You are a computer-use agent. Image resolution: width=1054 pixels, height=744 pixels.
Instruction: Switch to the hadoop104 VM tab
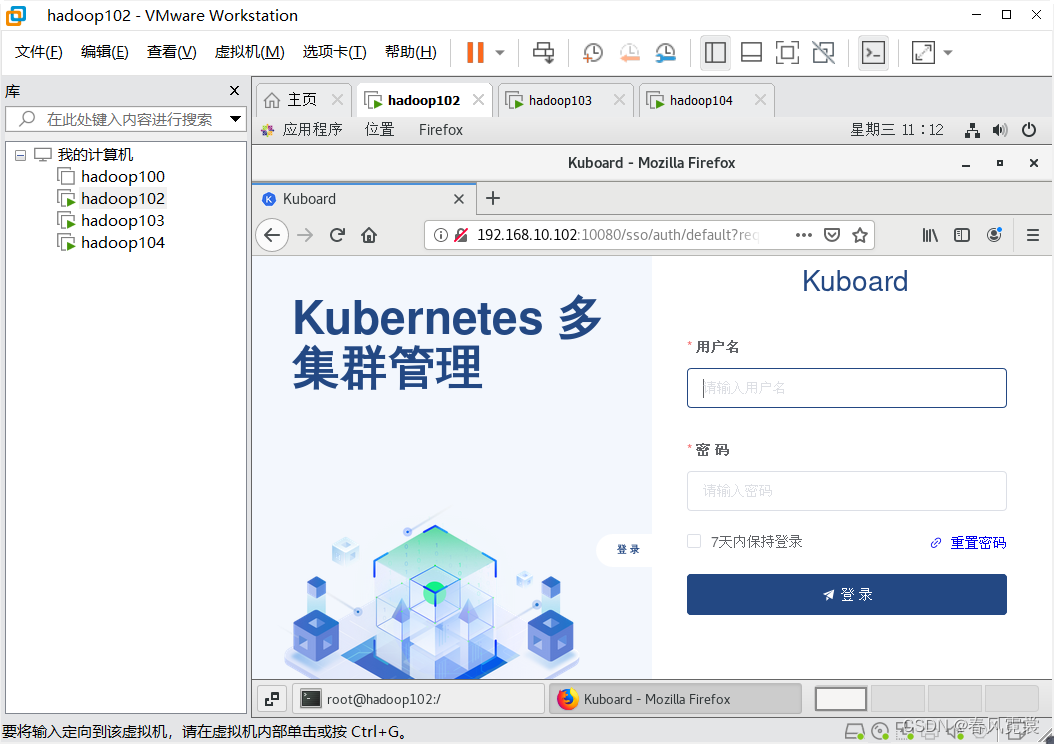pyautogui.click(x=700, y=100)
